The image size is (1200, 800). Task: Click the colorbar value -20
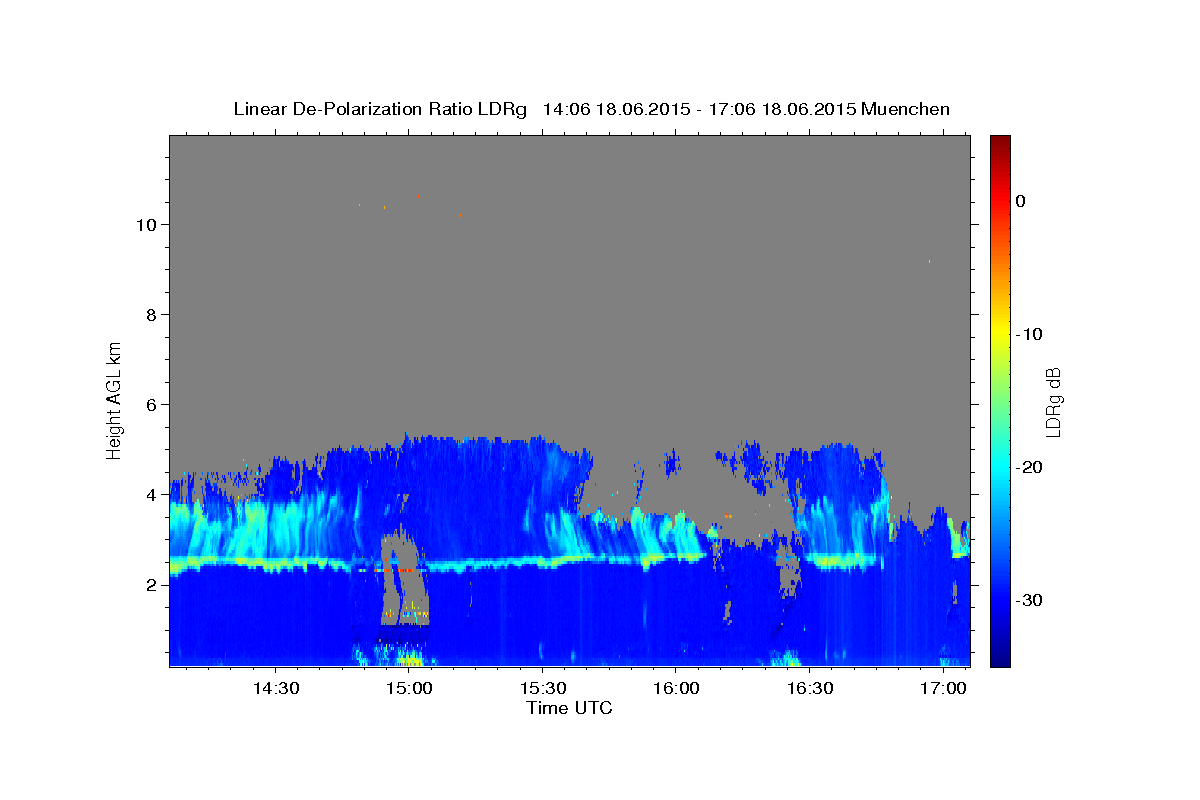coord(1029,467)
